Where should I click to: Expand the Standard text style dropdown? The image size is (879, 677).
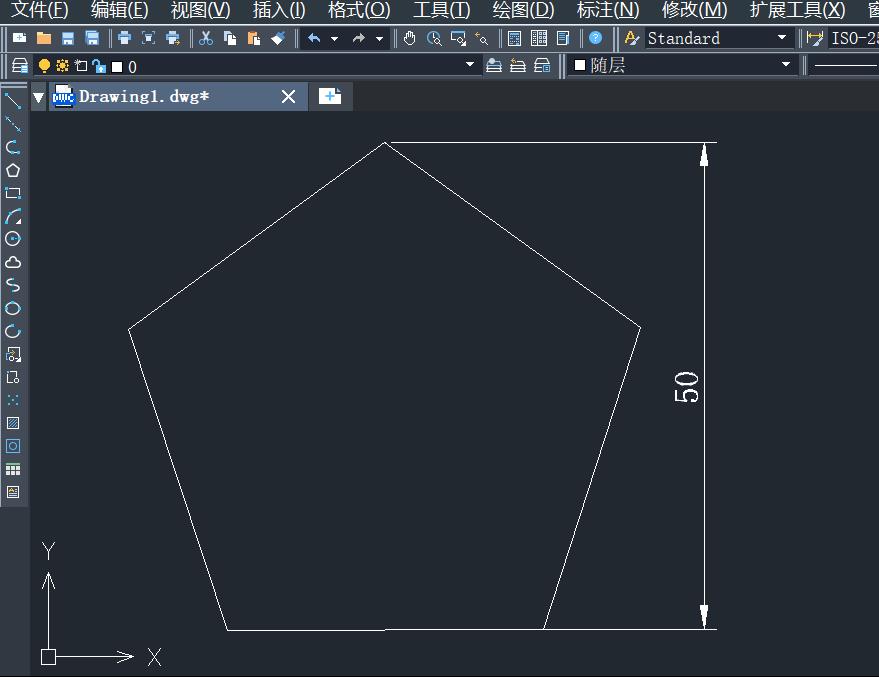[x=782, y=38]
